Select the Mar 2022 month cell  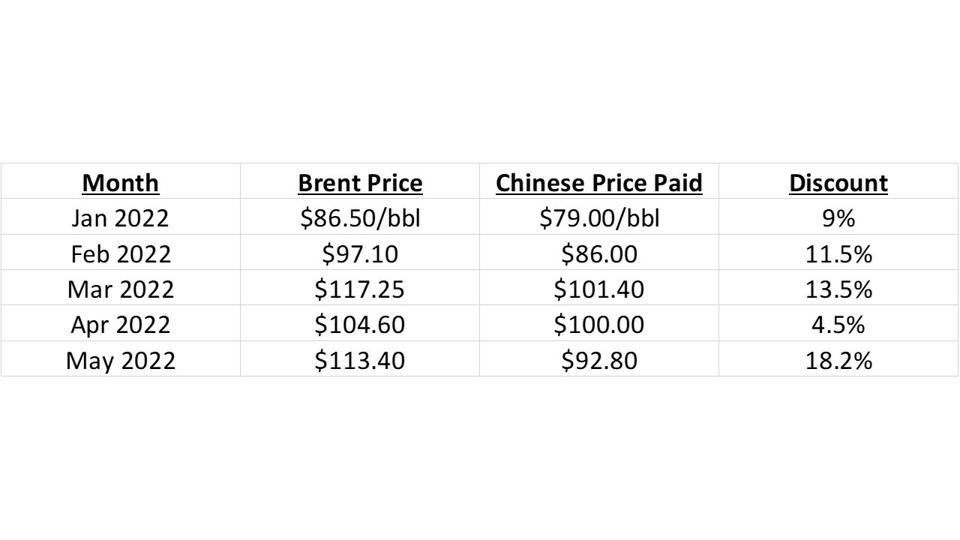(120, 289)
